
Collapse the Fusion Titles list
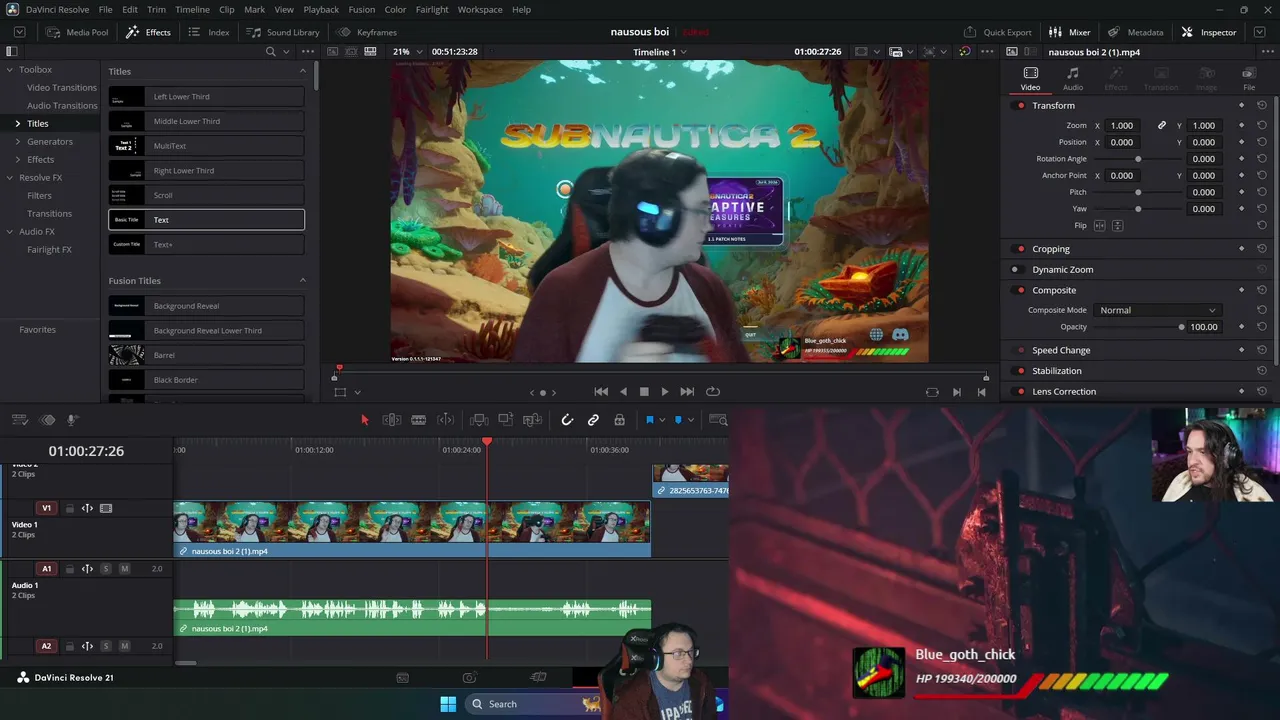click(303, 281)
